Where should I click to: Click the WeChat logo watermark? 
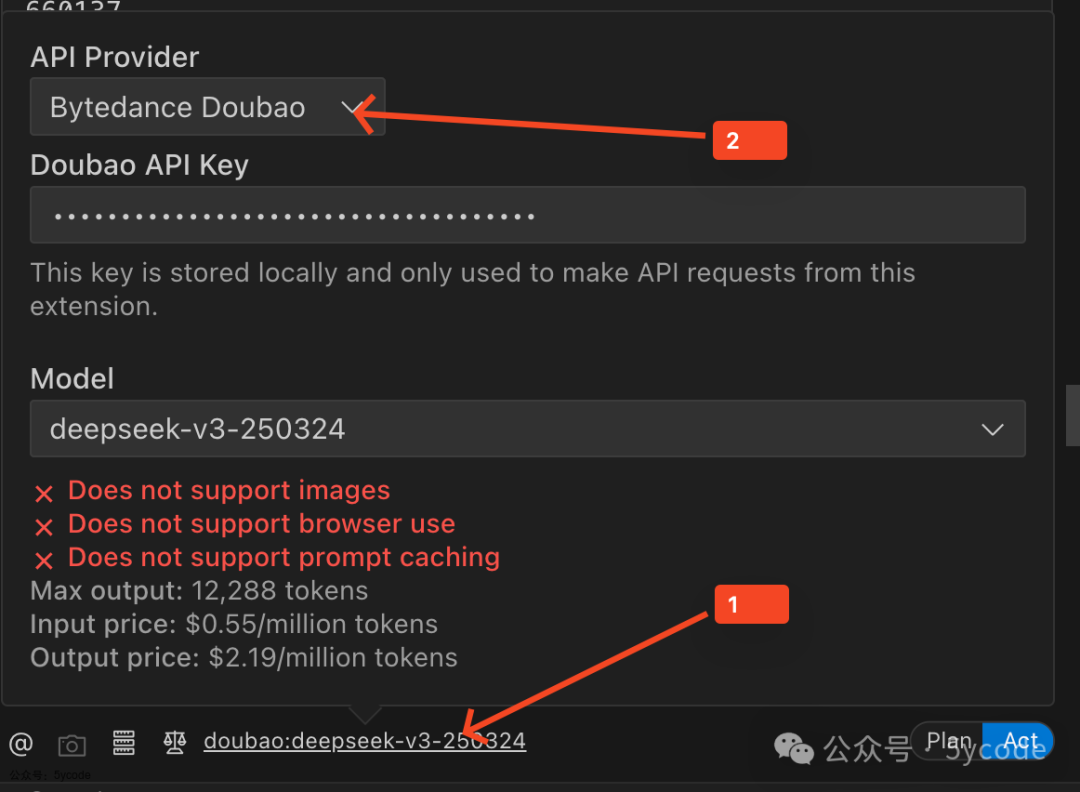click(x=796, y=747)
